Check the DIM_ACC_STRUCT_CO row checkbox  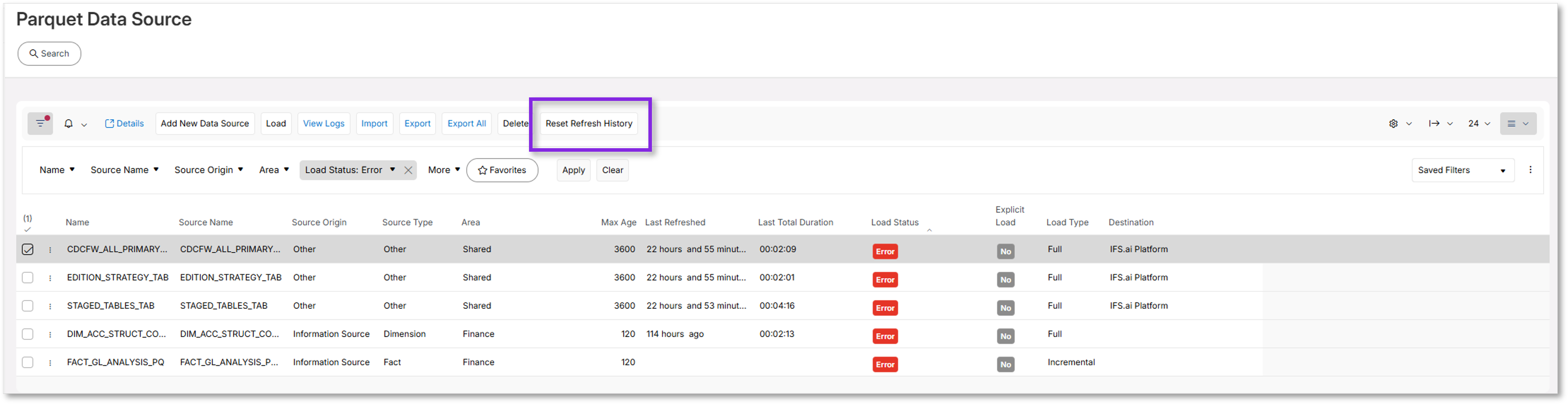click(28, 334)
